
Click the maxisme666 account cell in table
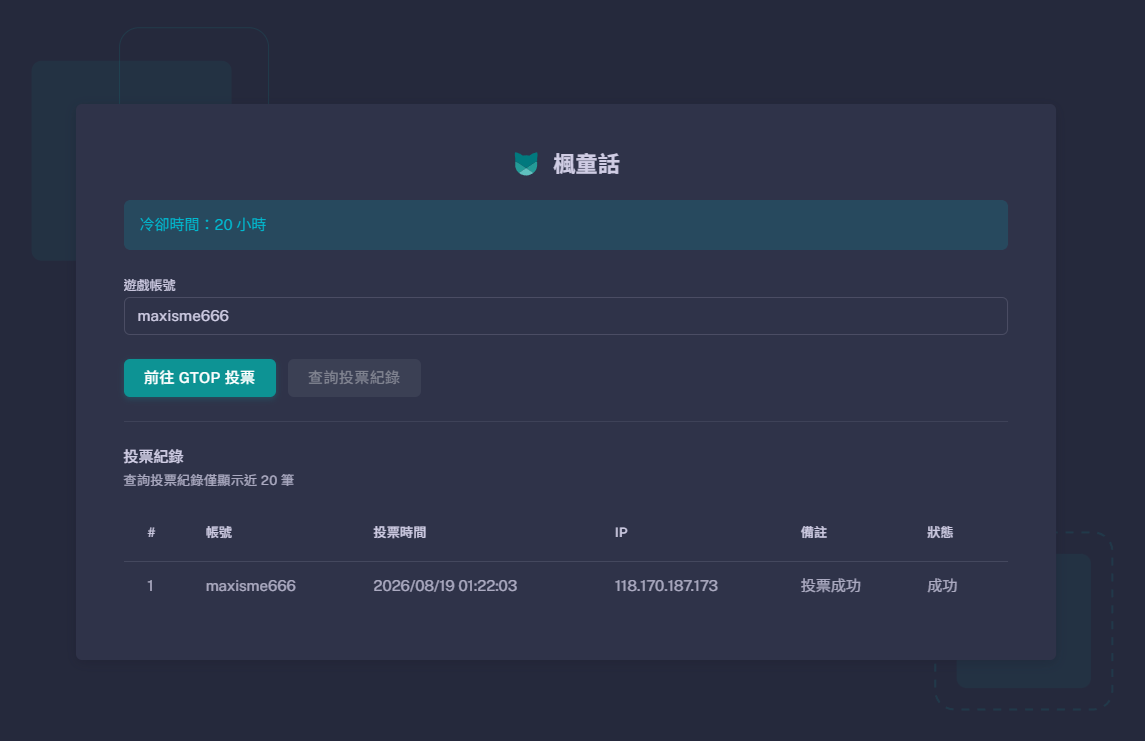[250, 586]
